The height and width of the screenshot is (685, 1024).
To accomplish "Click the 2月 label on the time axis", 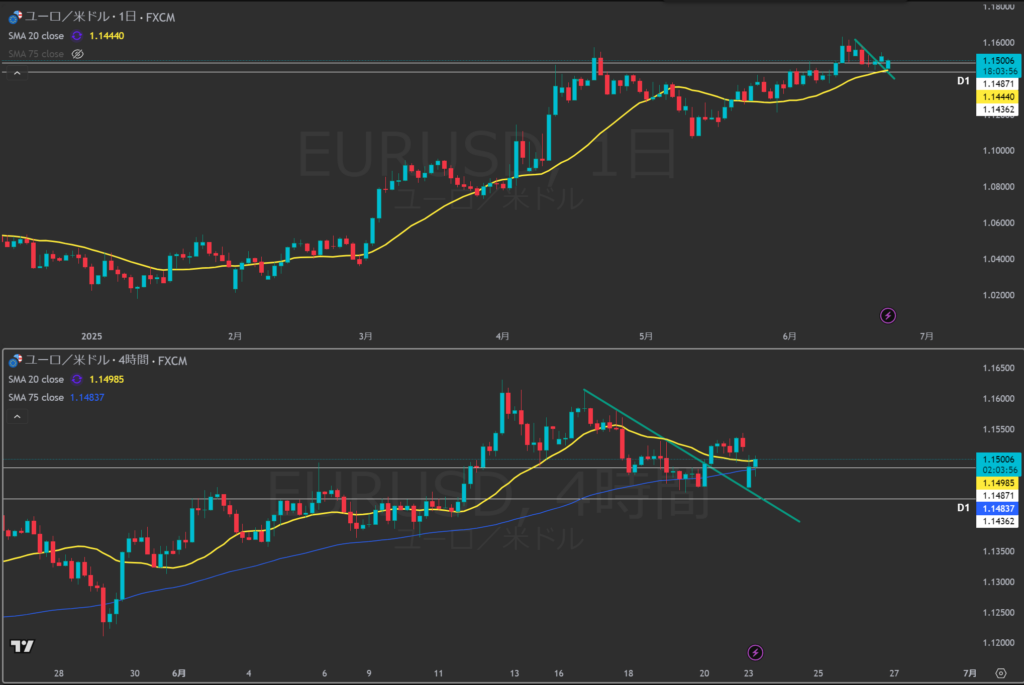I will pyautogui.click(x=234, y=336).
